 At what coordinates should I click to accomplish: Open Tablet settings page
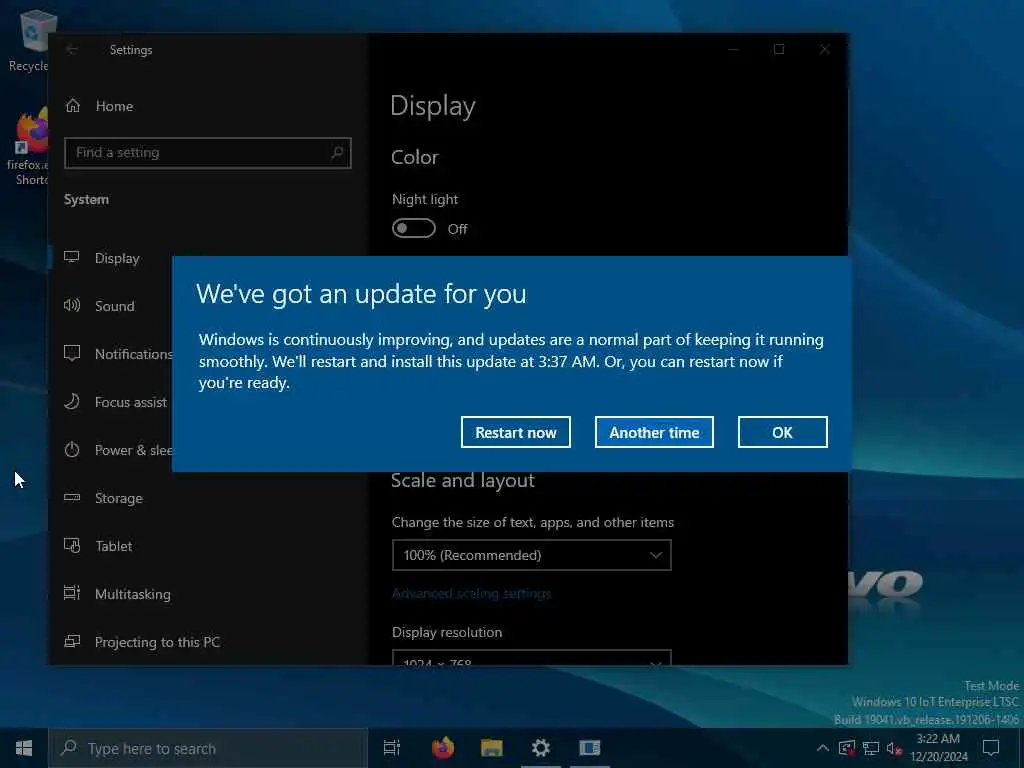pos(114,546)
